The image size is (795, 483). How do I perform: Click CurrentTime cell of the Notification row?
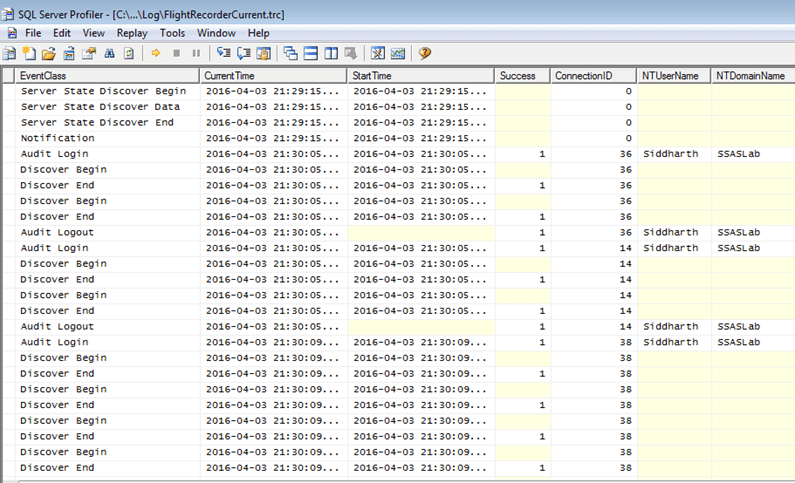[273, 138]
